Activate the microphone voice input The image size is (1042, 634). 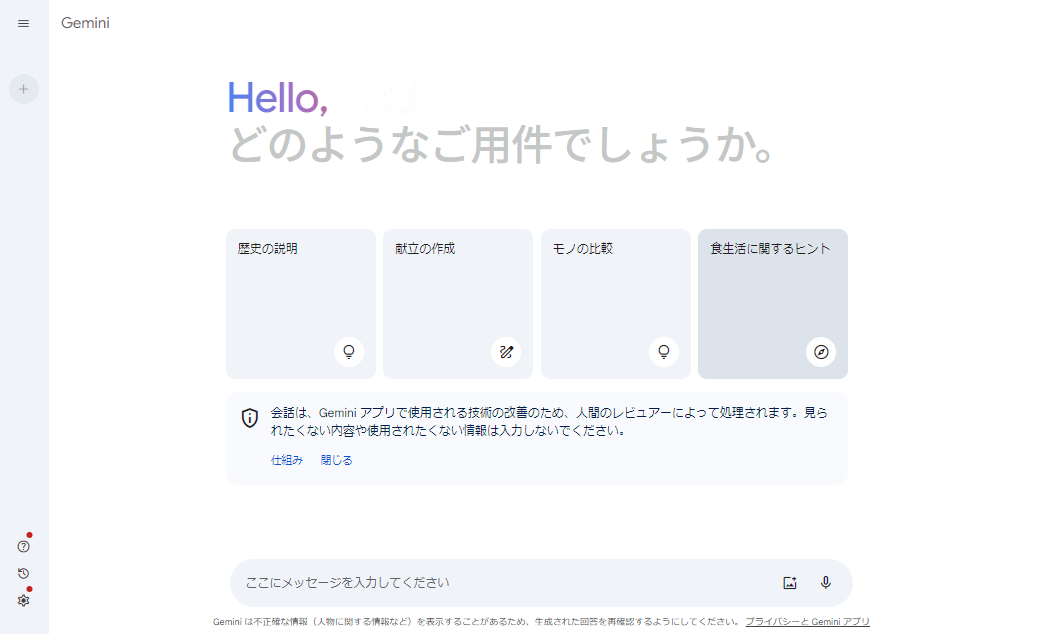(x=826, y=583)
